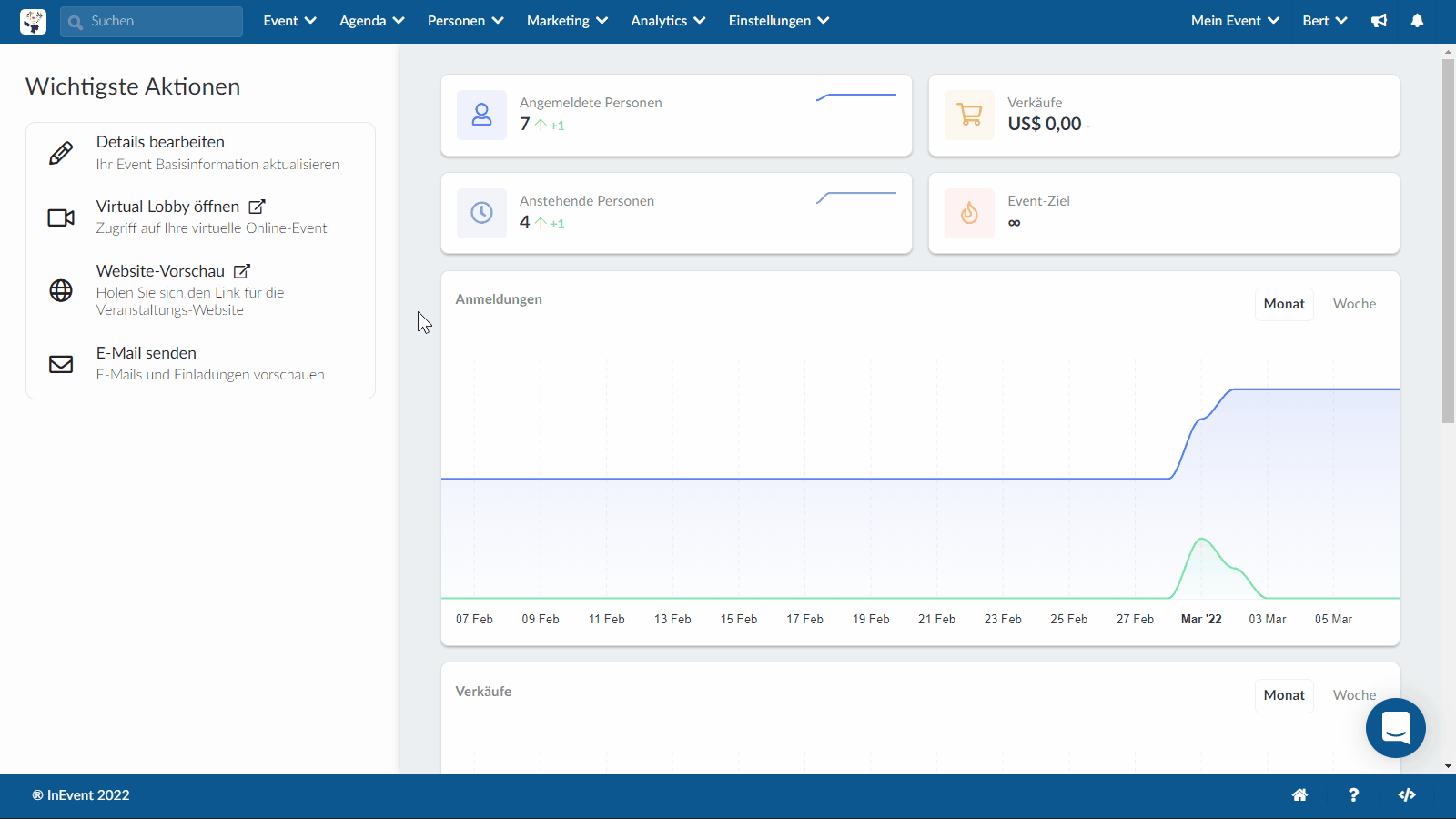Click the Angemeldete Personen count 7

[x=525, y=124]
